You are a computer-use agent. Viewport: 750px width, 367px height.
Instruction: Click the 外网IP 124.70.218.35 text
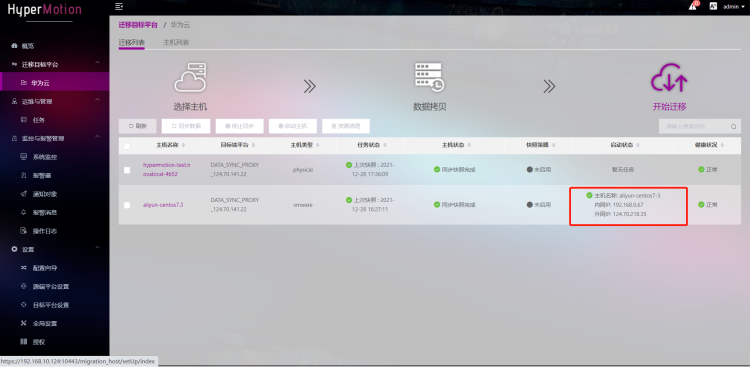click(620, 214)
